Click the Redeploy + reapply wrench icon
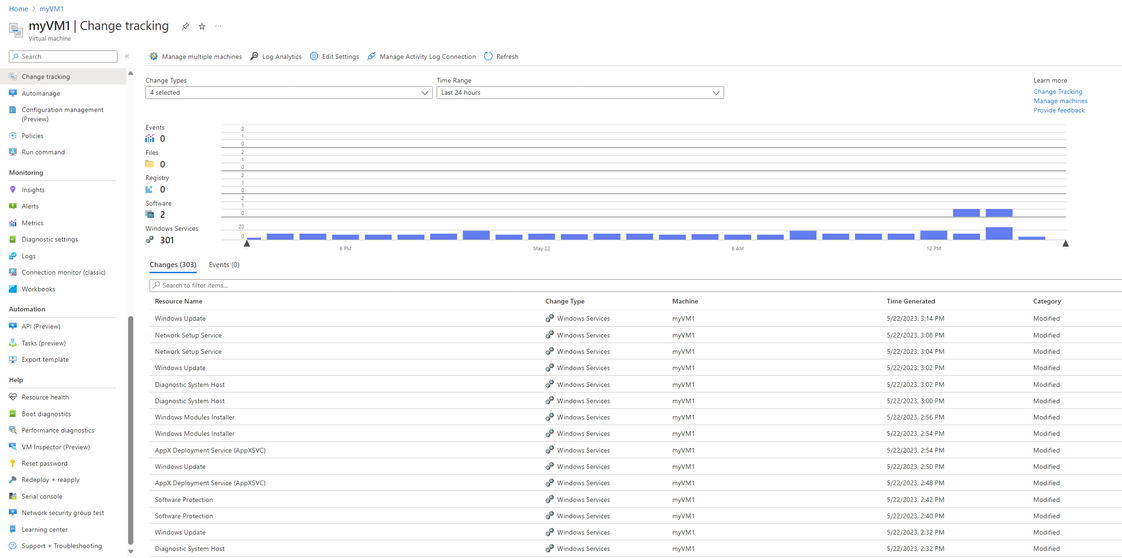The image size is (1122, 558). [x=13, y=479]
